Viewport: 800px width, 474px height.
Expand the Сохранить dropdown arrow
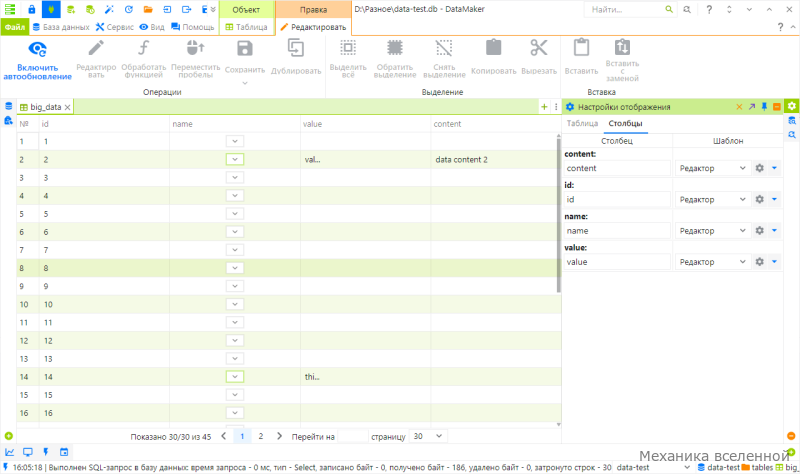click(x=245, y=83)
